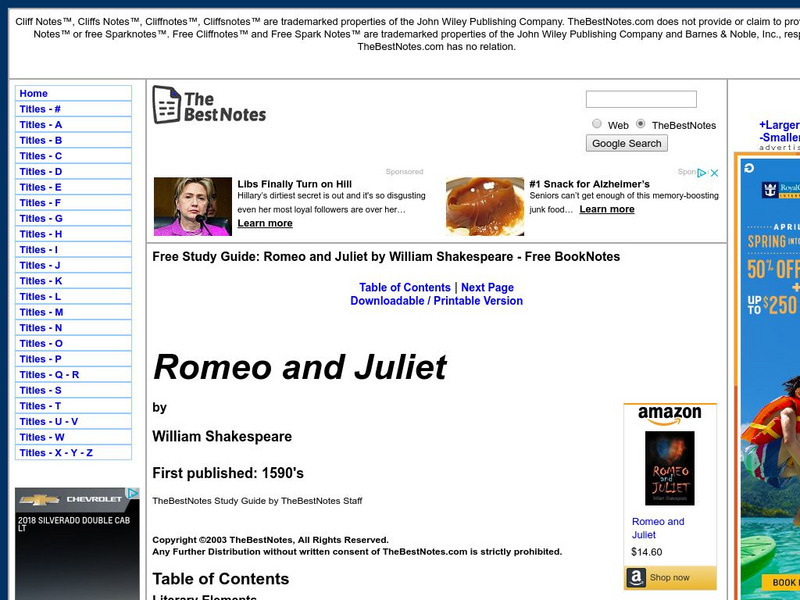Go to Titles - G list
800x600 pixels.
click(x=73, y=218)
